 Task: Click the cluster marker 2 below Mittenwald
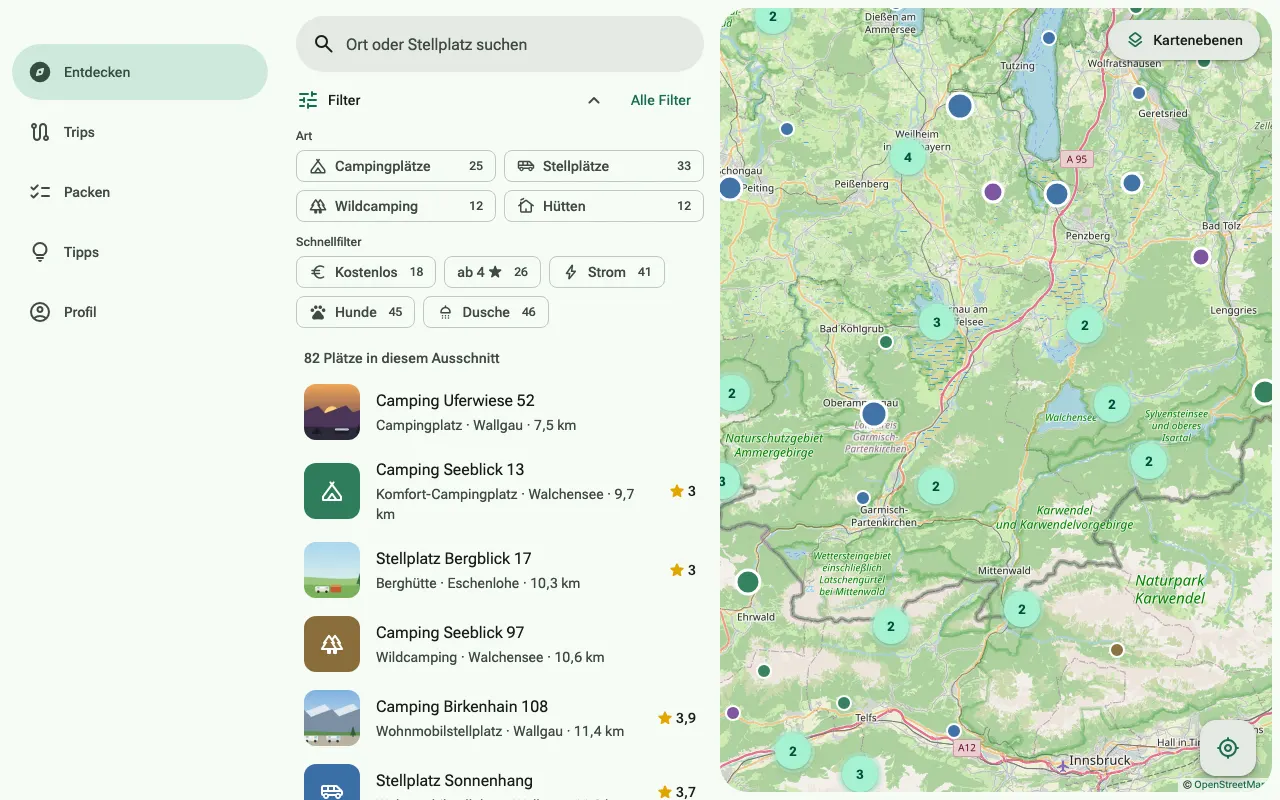[x=1022, y=609]
